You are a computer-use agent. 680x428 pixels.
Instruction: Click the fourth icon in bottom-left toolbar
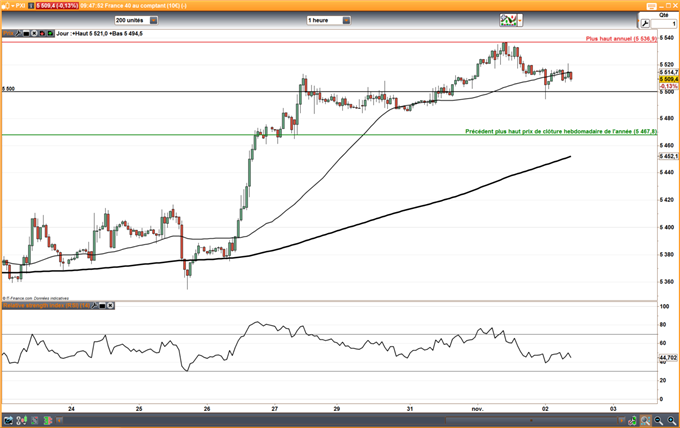tap(48, 420)
